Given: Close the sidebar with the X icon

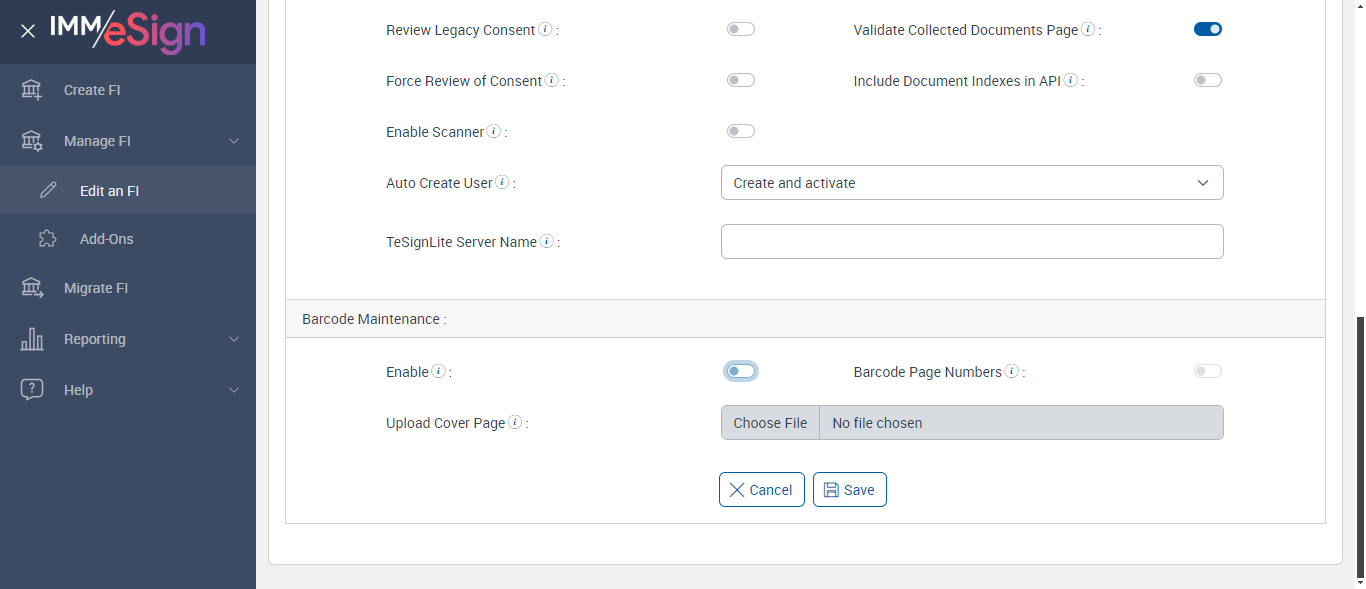Looking at the screenshot, I should point(28,31).
